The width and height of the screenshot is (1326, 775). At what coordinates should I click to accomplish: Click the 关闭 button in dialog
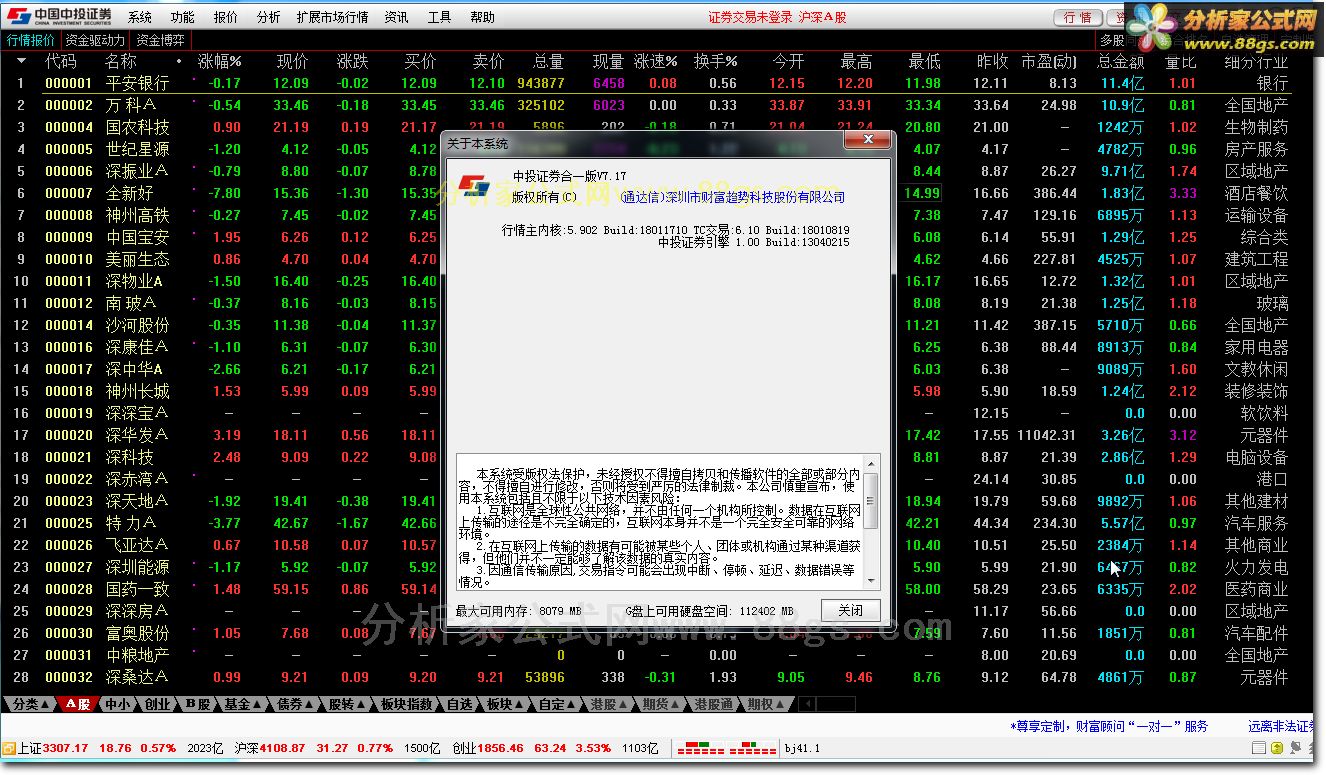point(850,610)
